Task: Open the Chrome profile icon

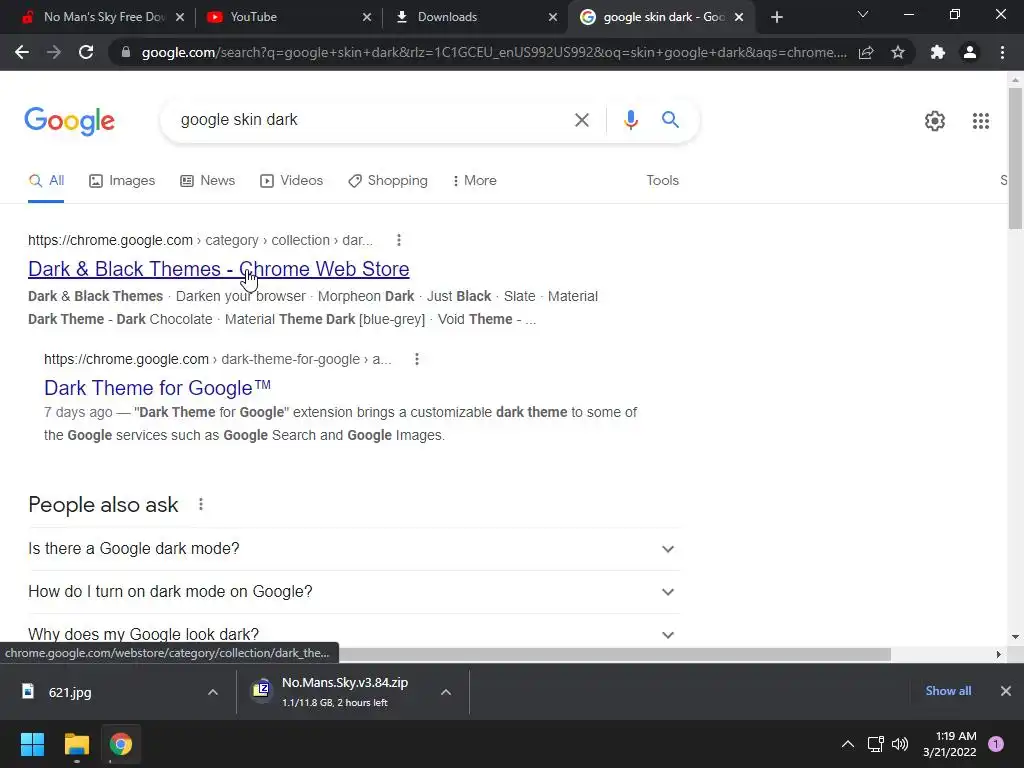Action: [970, 52]
